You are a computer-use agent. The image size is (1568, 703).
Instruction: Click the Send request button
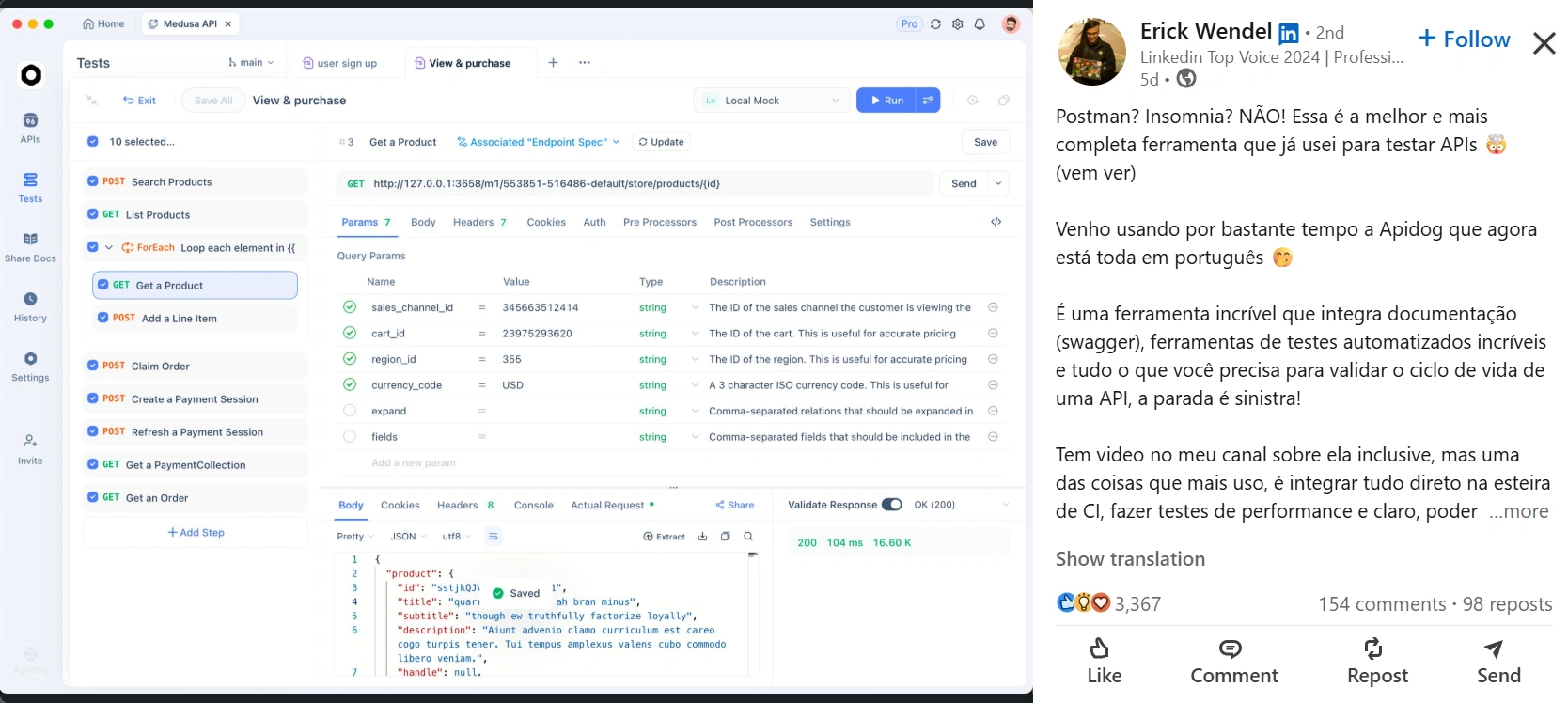pos(964,183)
